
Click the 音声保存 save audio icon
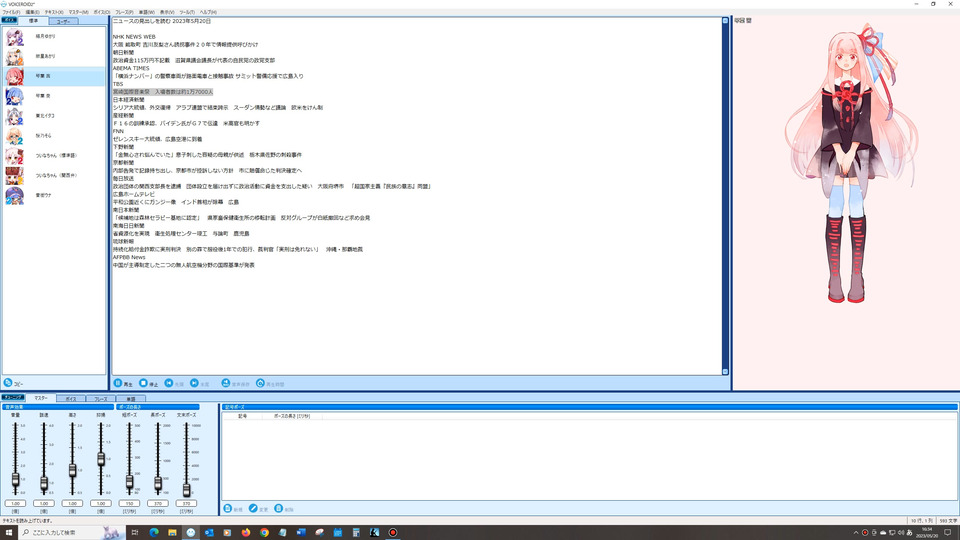pos(226,383)
